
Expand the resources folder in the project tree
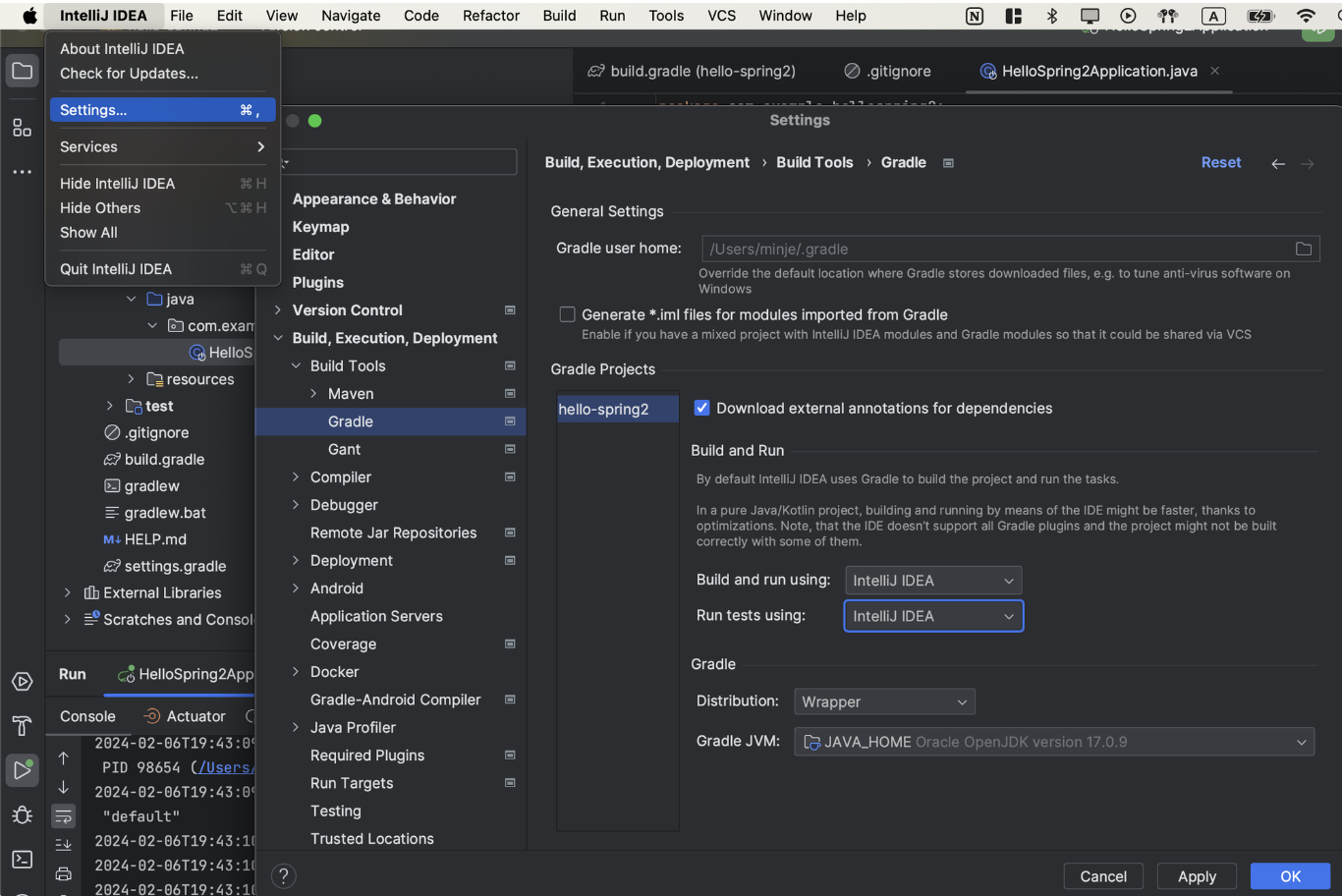(x=131, y=379)
